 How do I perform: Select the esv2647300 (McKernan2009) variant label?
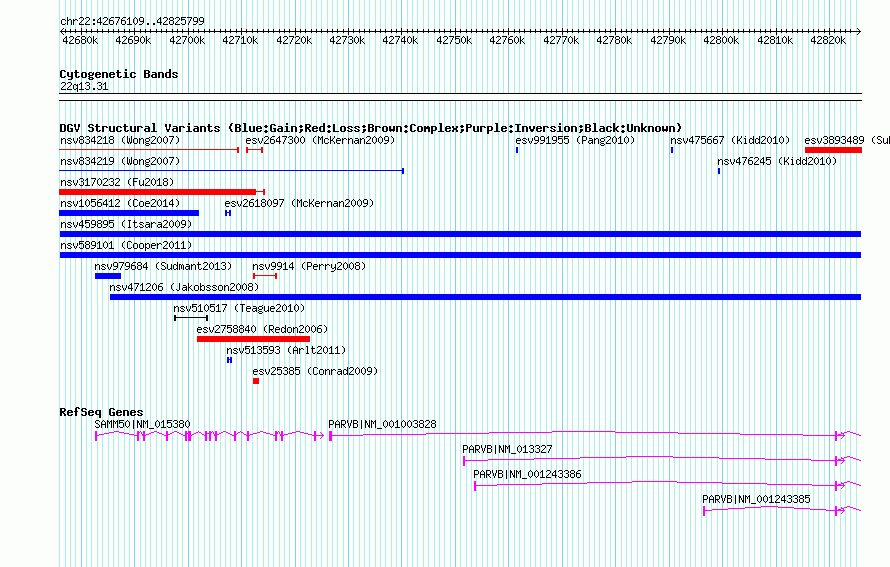[x=320, y=140]
